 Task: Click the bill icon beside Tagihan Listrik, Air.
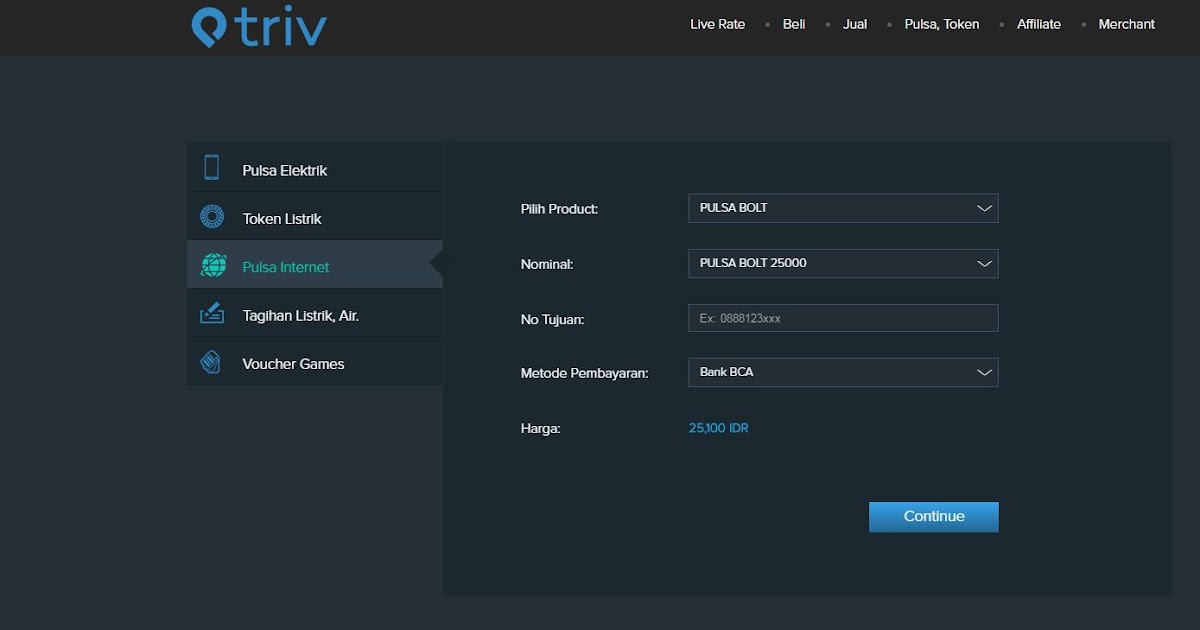[212, 314]
